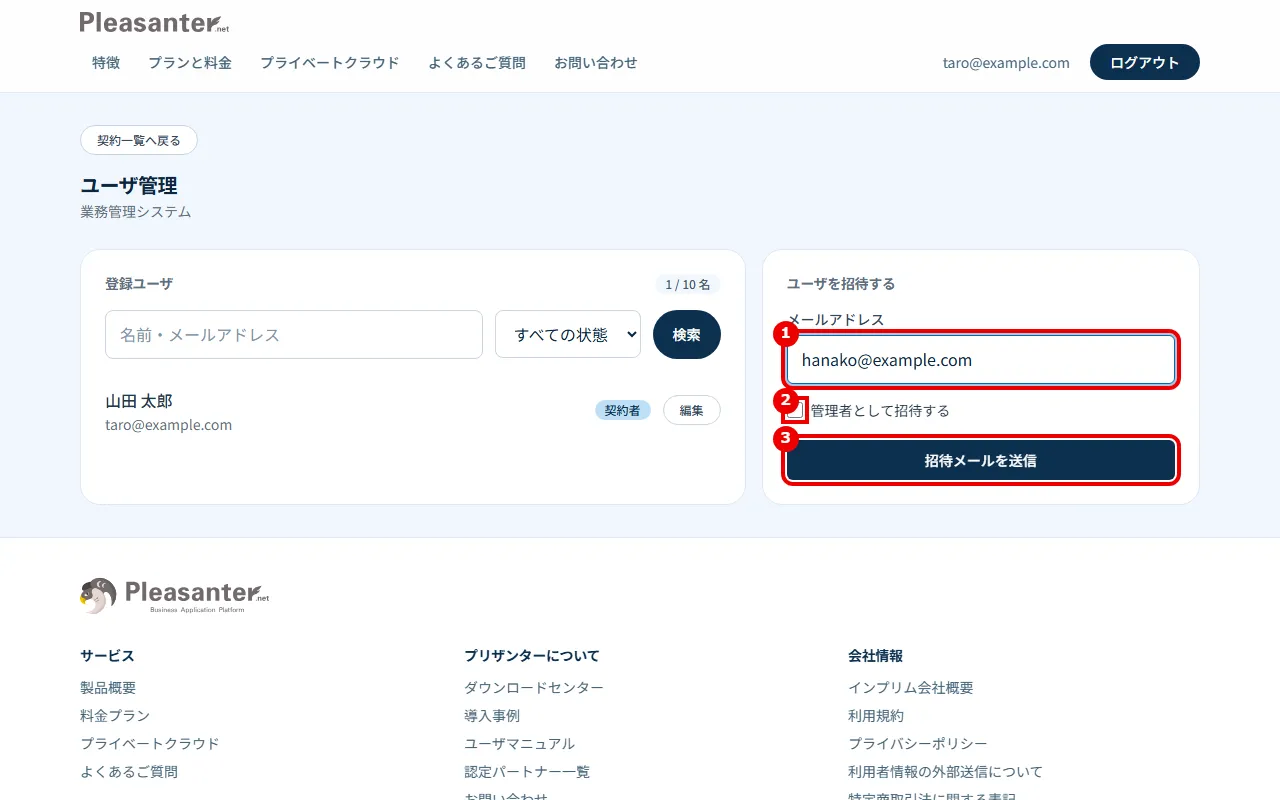This screenshot has width=1280, height=800.
Task: Open the 利用規約 link
Action: click(876, 716)
